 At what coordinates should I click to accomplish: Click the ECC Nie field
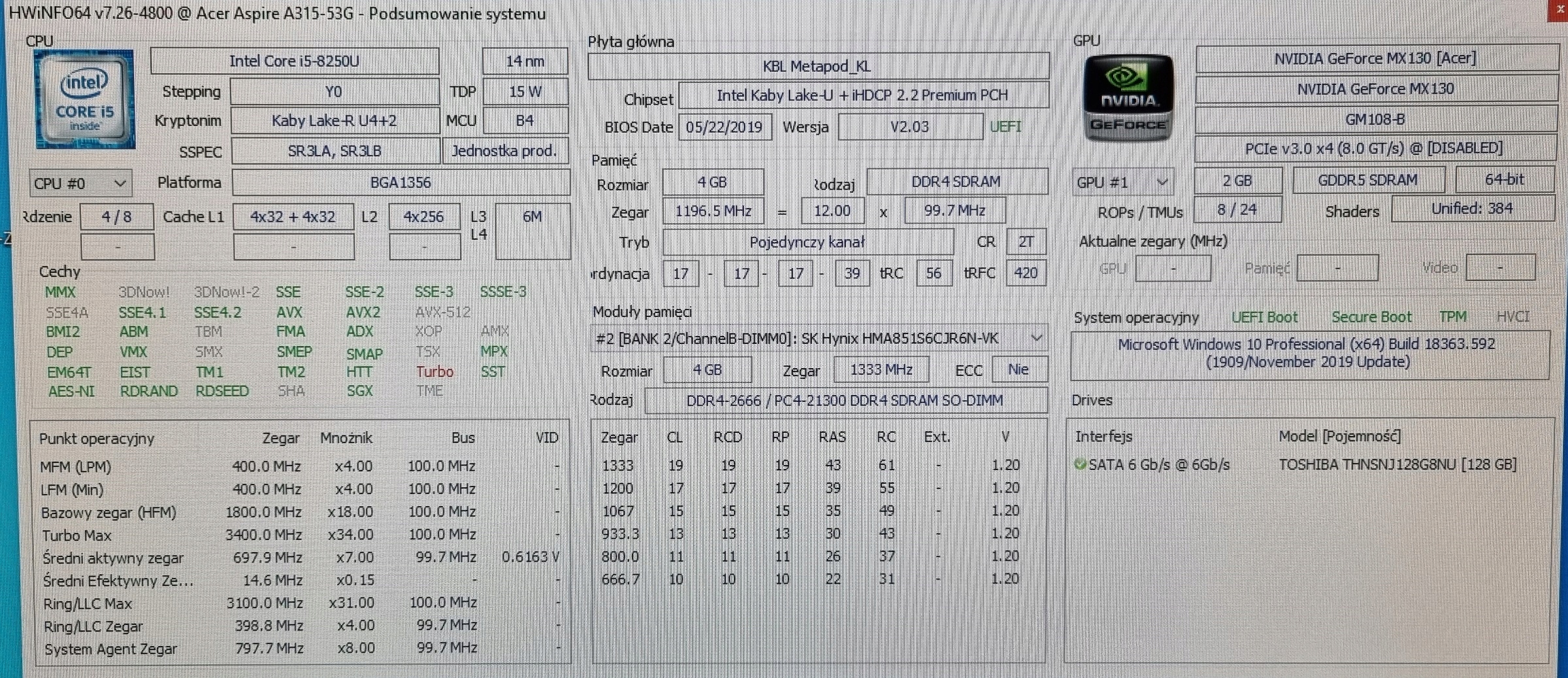coord(1019,369)
